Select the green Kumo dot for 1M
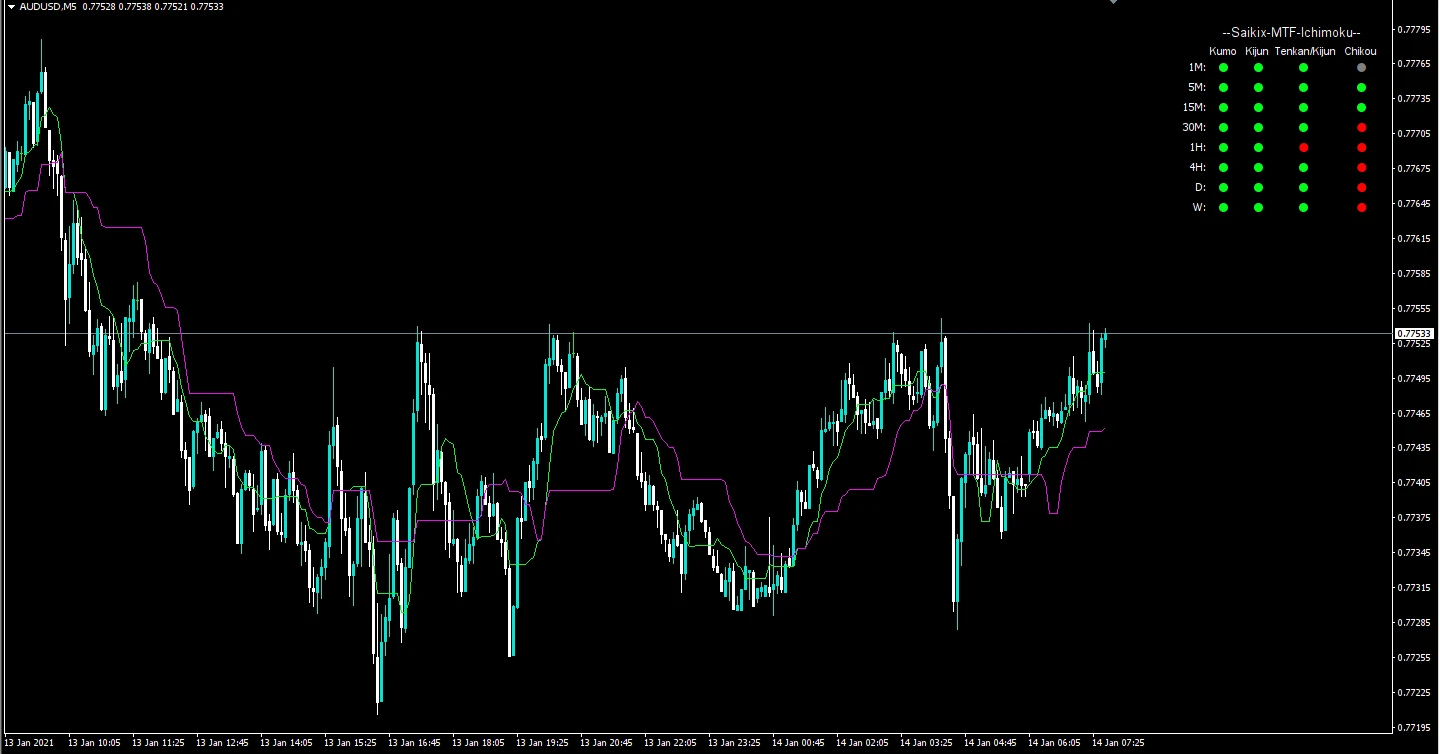This screenshot has height=754, width=1440. [x=1223, y=68]
